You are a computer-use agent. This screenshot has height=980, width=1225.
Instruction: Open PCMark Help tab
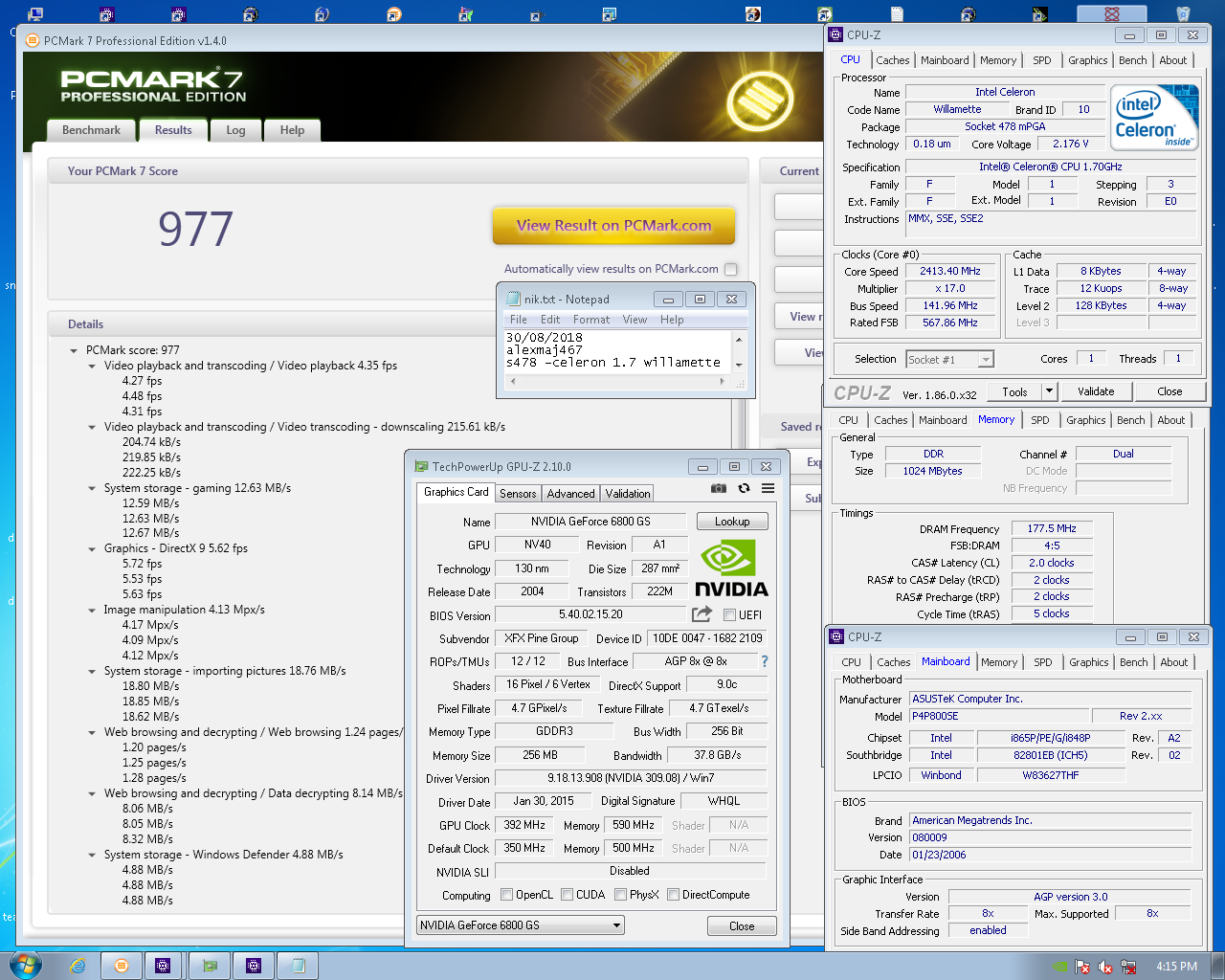tap(292, 130)
